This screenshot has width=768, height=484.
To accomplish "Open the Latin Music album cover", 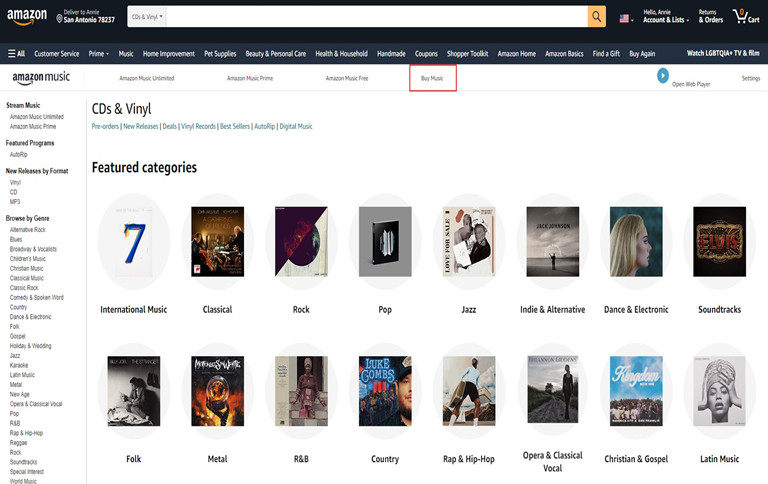I will pyautogui.click(x=720, y=391).
